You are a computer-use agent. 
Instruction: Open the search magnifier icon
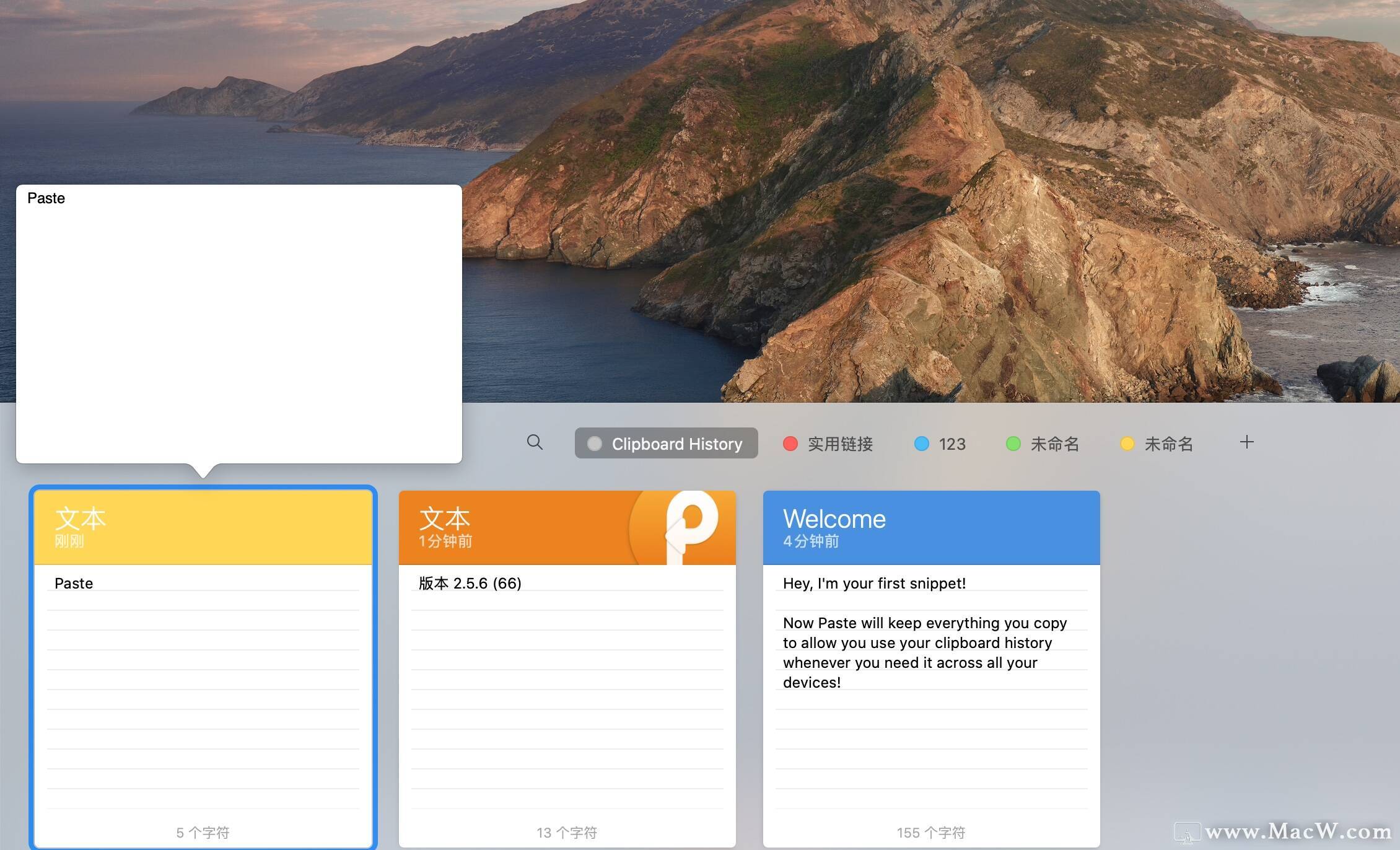pyautogui.click(x=535, y=442)
